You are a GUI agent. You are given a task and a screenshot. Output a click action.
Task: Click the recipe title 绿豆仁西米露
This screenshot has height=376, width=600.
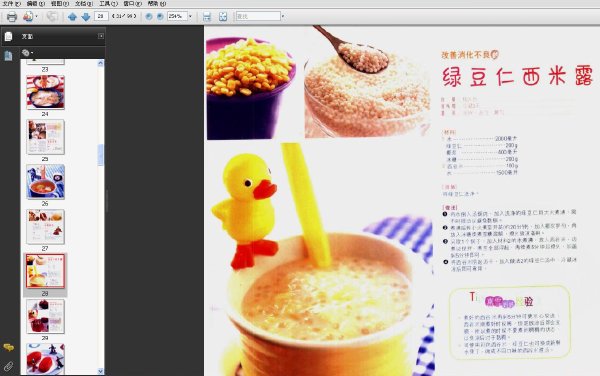coord(517,76)
